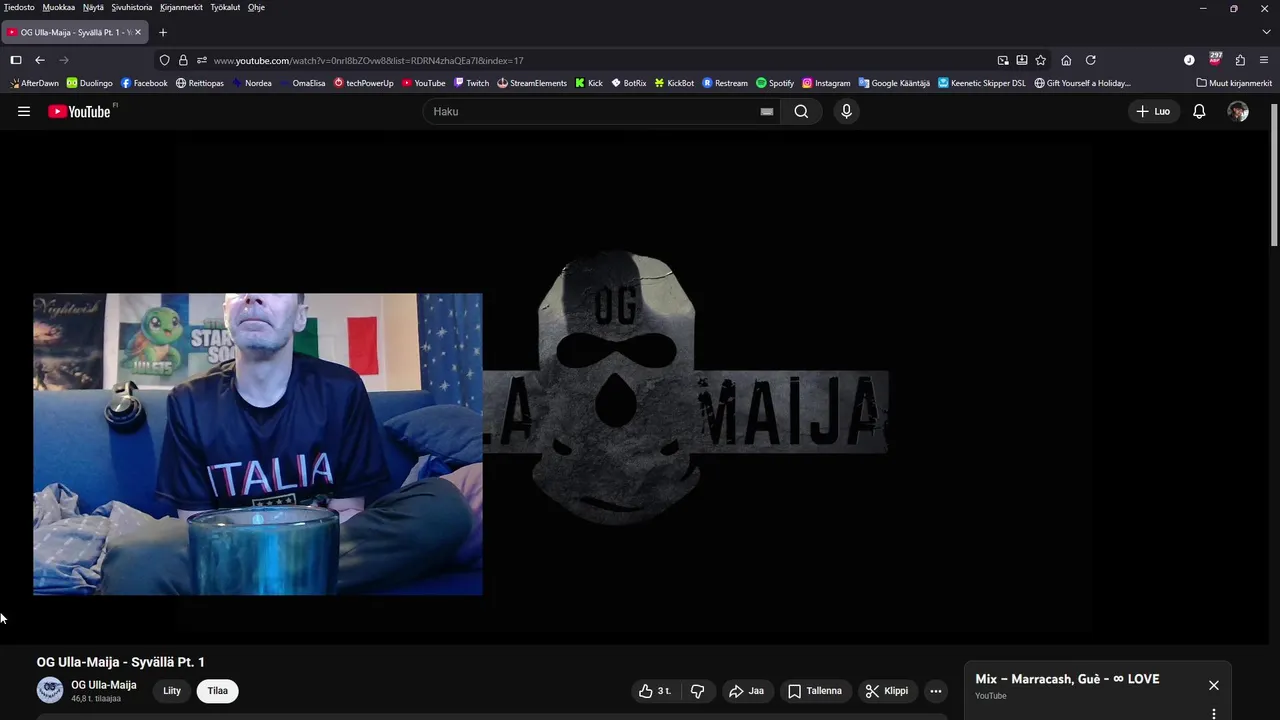The width and height of the screenshot is (1280, 720).
Task: Open Duolingo bookmark
Action: 90,83
